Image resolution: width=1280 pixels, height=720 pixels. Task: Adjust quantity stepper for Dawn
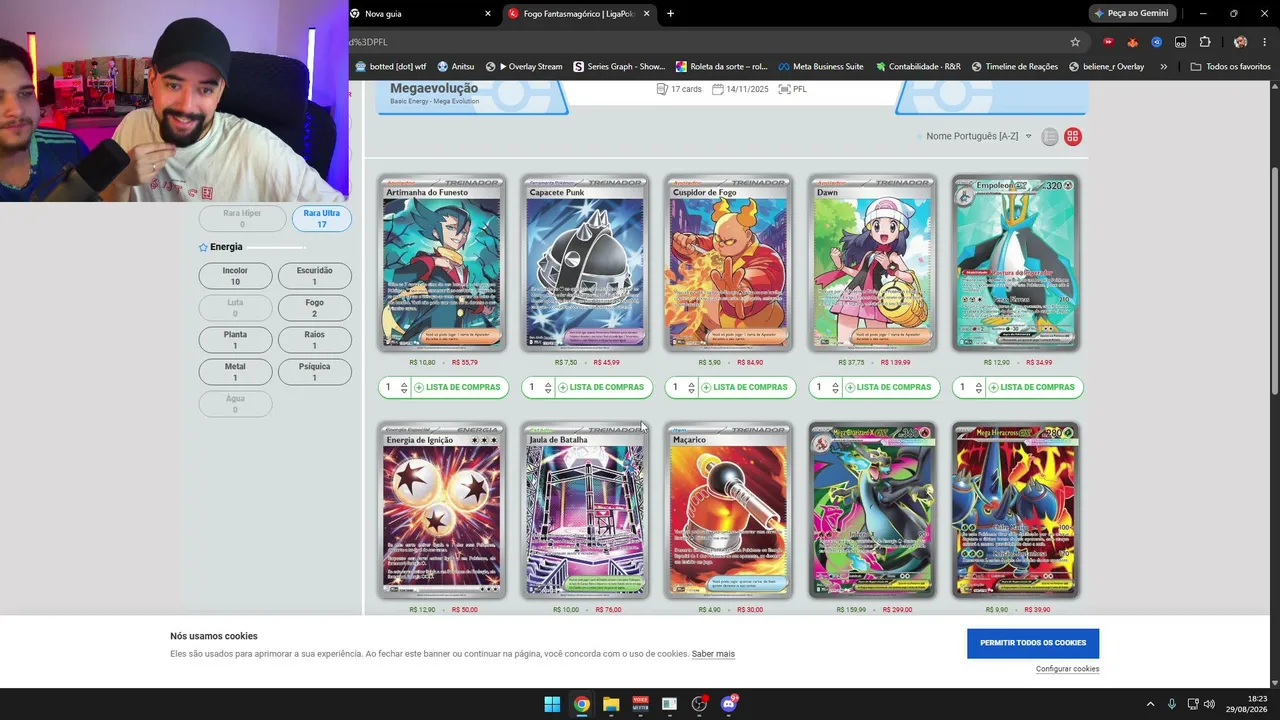835,387
